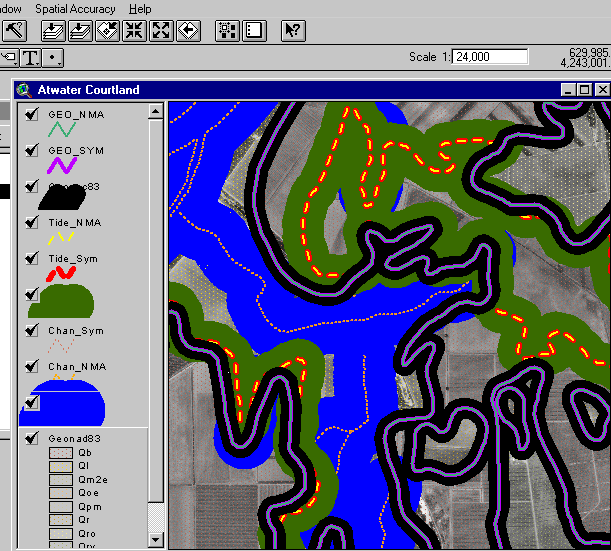Image resolution: width=611 pixels, height=551 pixels.
Task: Toggle visibility of the Tide_Sym theme
Action: [x=32, y=259]
